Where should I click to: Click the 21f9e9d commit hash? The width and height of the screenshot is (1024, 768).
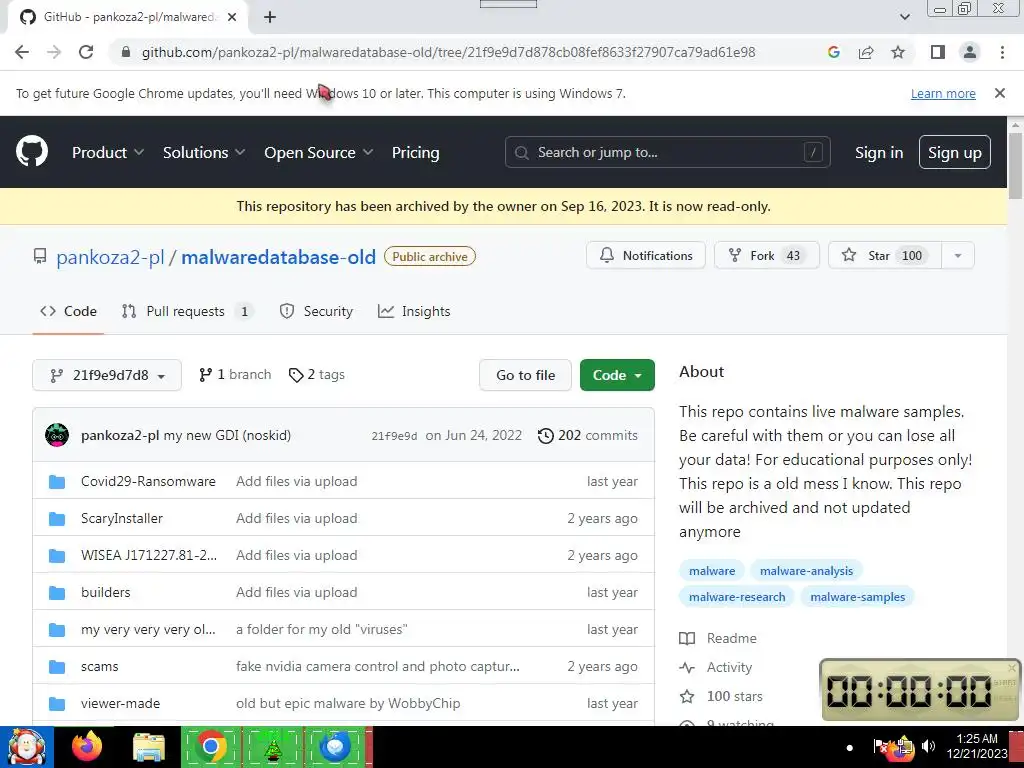[394, 436]
